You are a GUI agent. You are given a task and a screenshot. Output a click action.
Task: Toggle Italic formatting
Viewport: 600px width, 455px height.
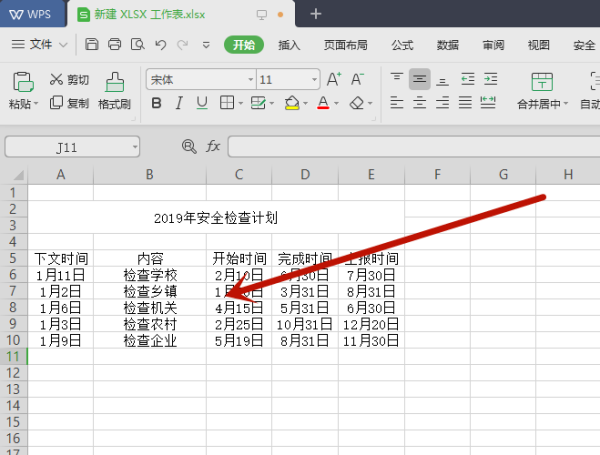tap(179, 102)
